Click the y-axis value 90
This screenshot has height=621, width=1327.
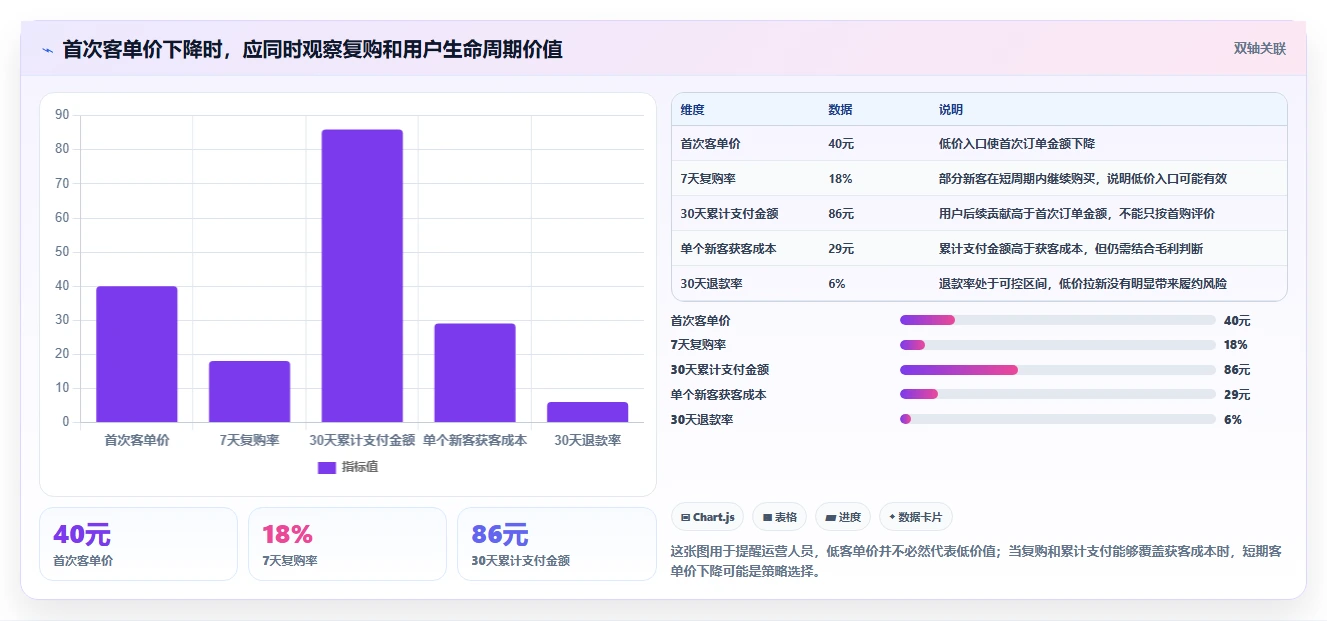tap(62, 115)
